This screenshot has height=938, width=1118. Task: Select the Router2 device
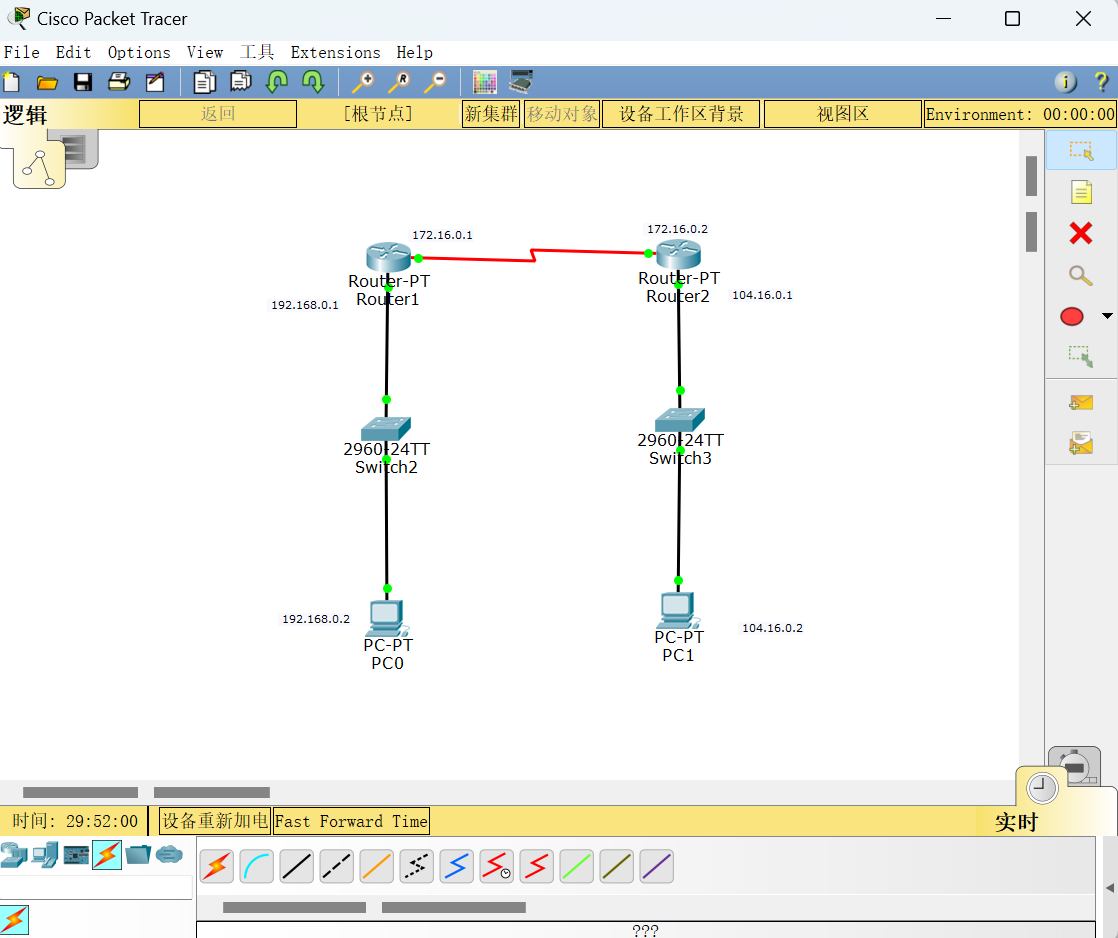(679, 254)
